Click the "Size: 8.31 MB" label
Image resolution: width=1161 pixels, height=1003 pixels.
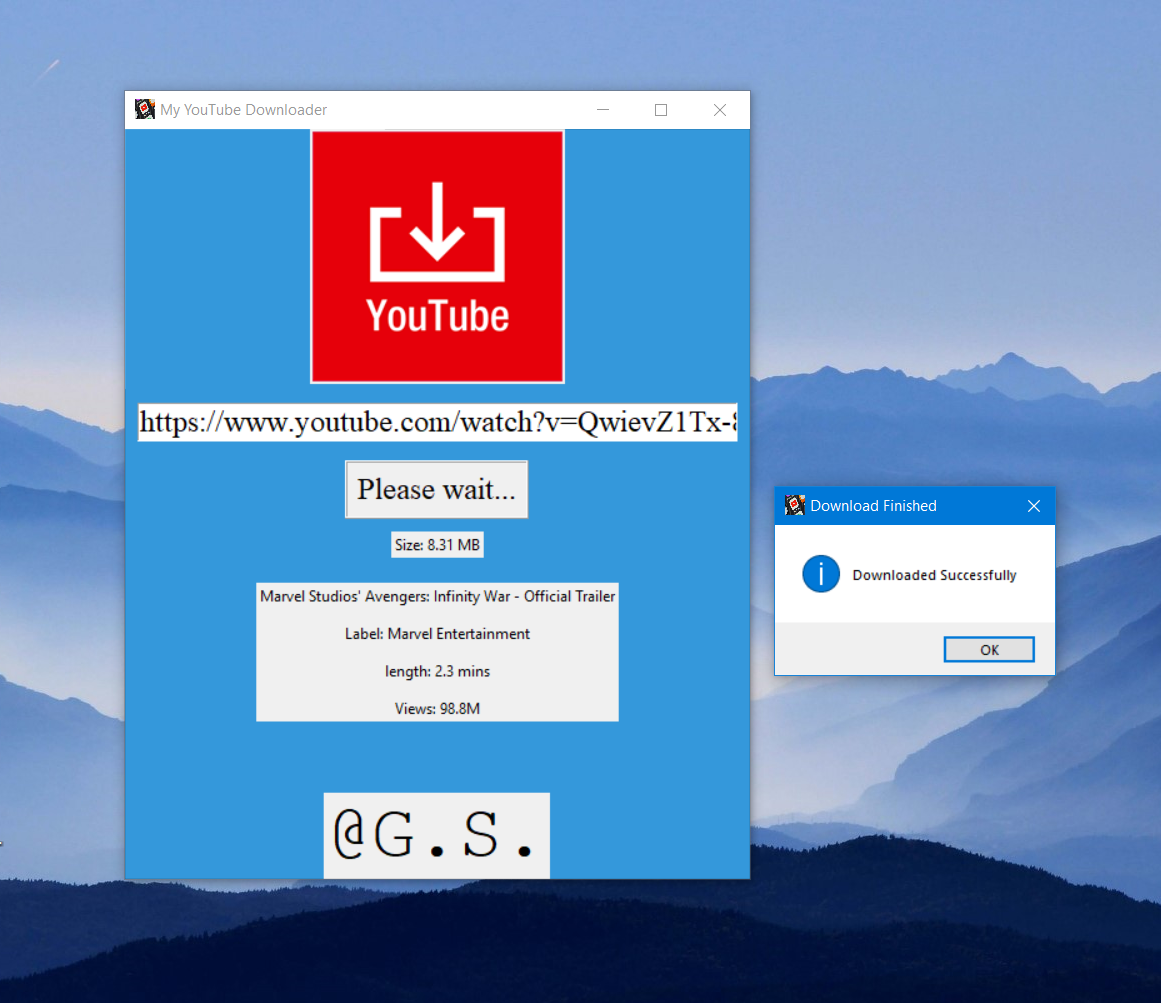coord(437,545)
